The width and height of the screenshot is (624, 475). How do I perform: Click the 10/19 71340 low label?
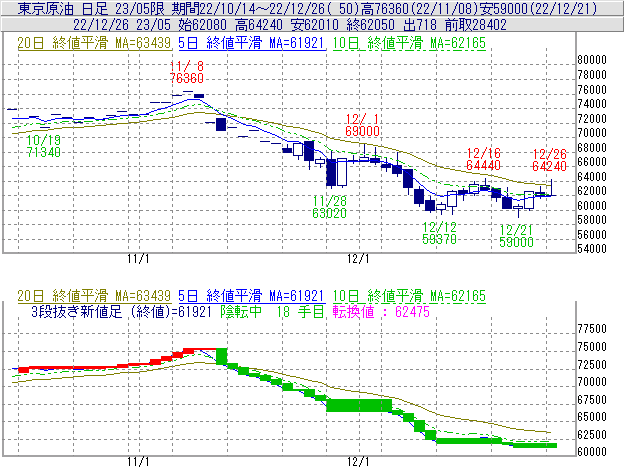[44, 146]
